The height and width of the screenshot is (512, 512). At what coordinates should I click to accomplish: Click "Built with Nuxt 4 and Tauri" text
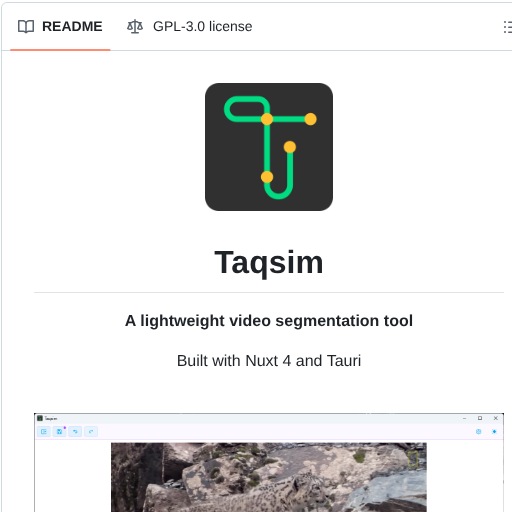pyautogui.click(x=269, y=361)
